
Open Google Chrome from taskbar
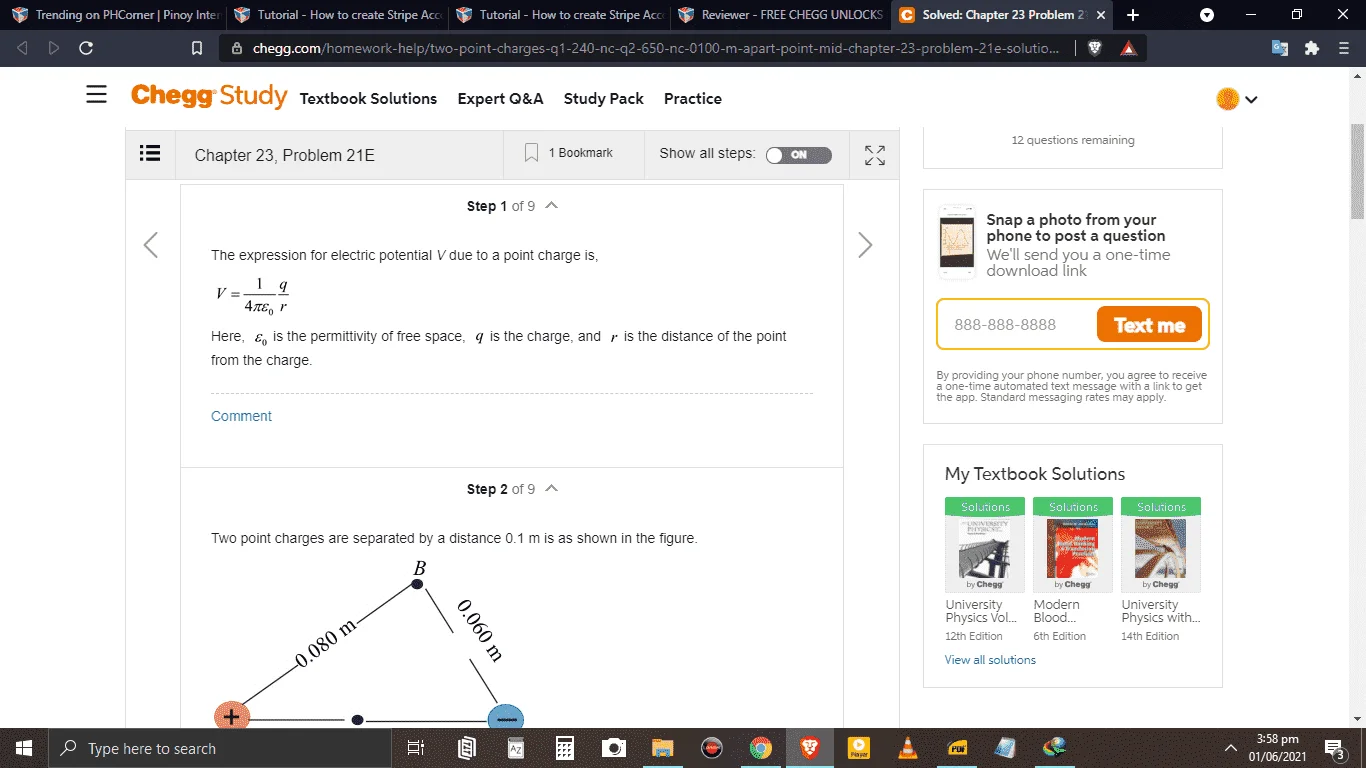(x=761, y=748)
